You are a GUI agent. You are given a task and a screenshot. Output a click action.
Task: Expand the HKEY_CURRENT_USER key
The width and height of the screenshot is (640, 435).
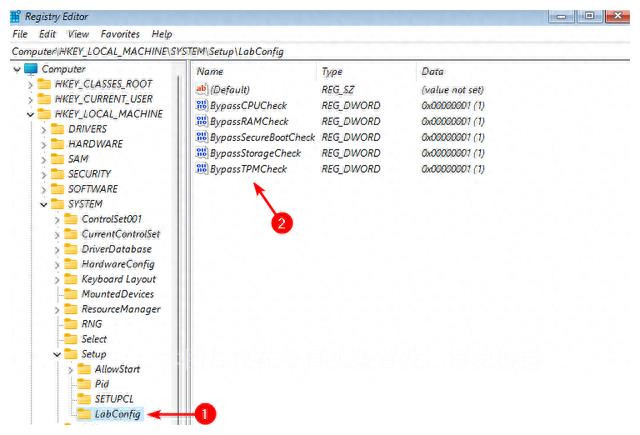click(30, 100)
